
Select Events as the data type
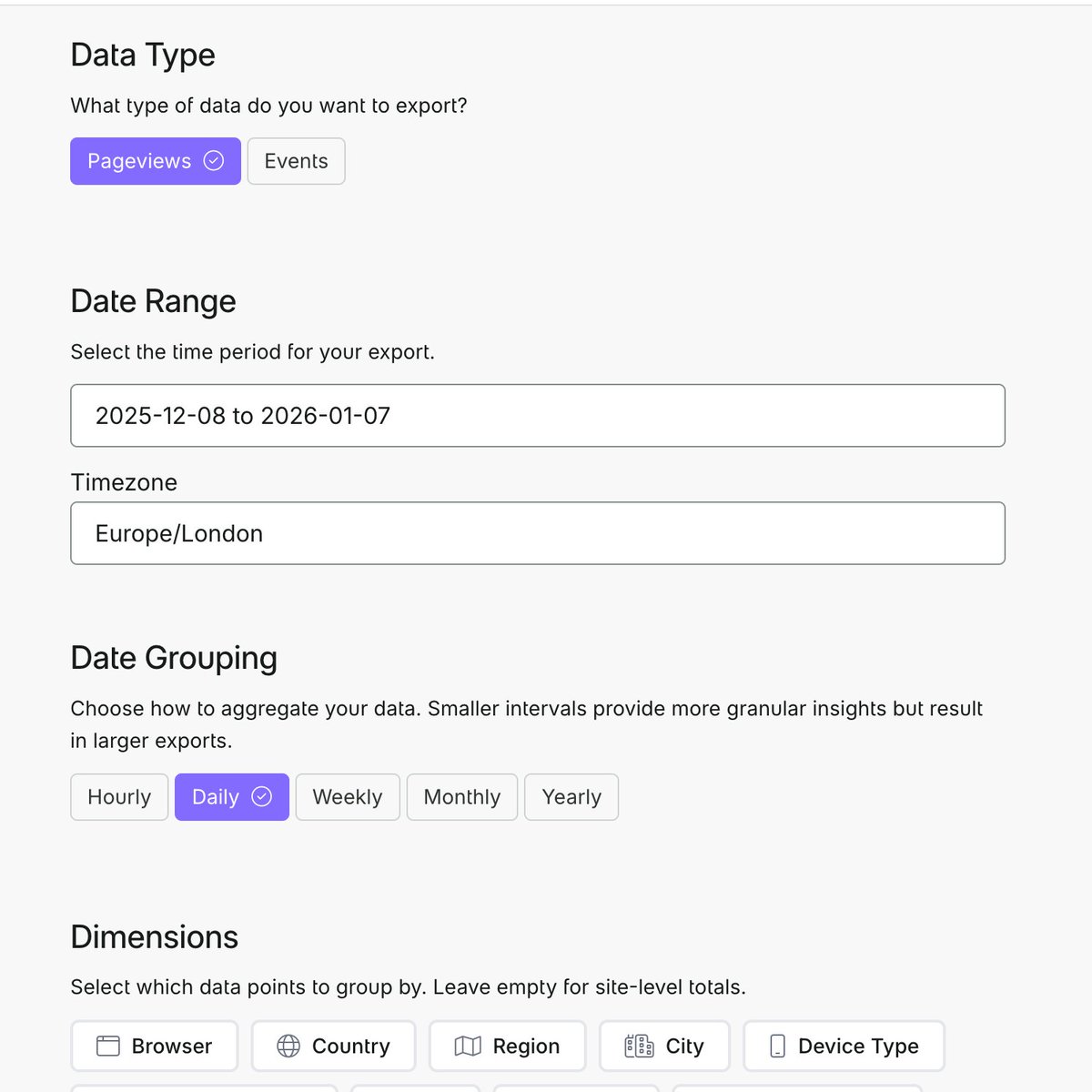pos(296,161)
